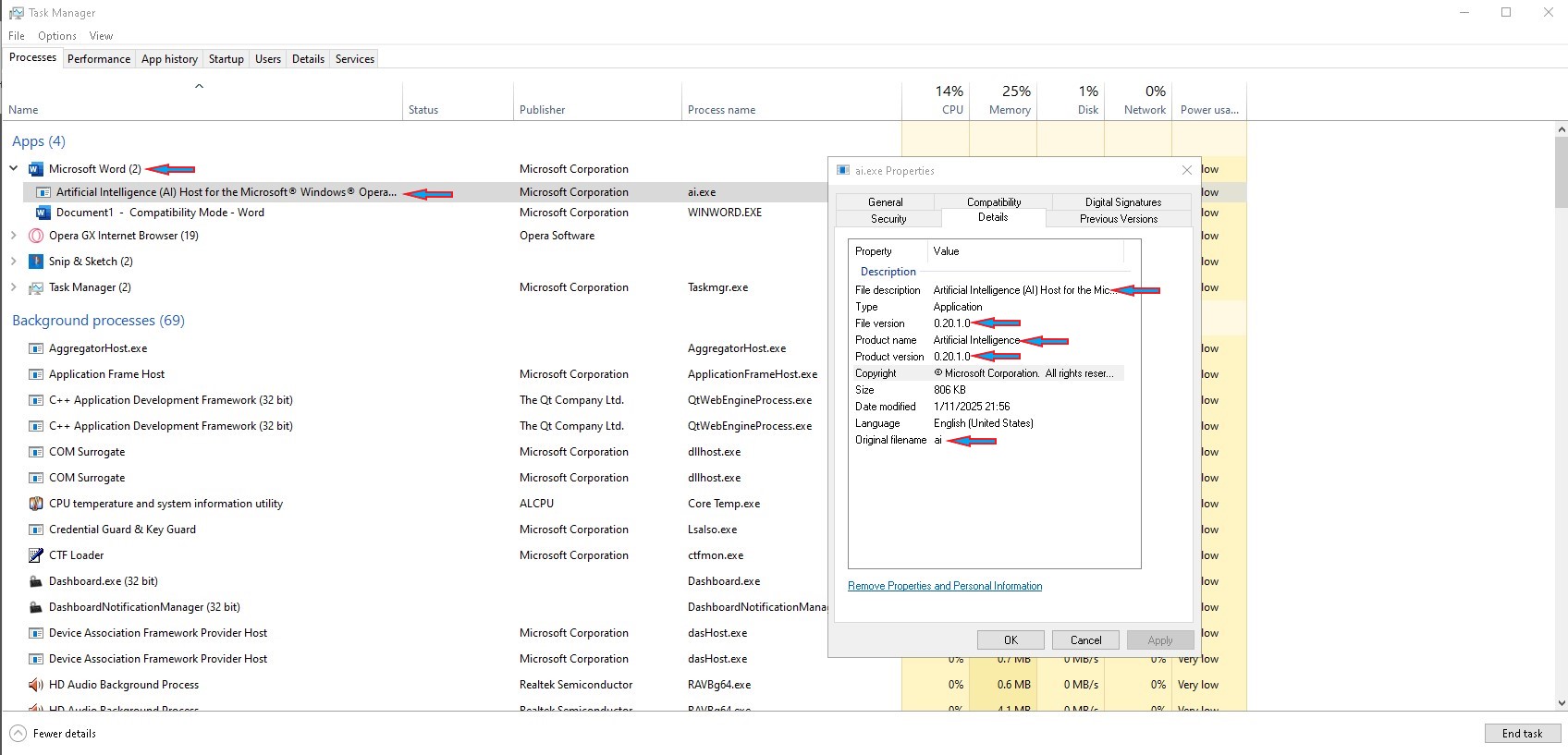
Task: Click Remove Properties and Personal Information link
Action: (944, 586)
